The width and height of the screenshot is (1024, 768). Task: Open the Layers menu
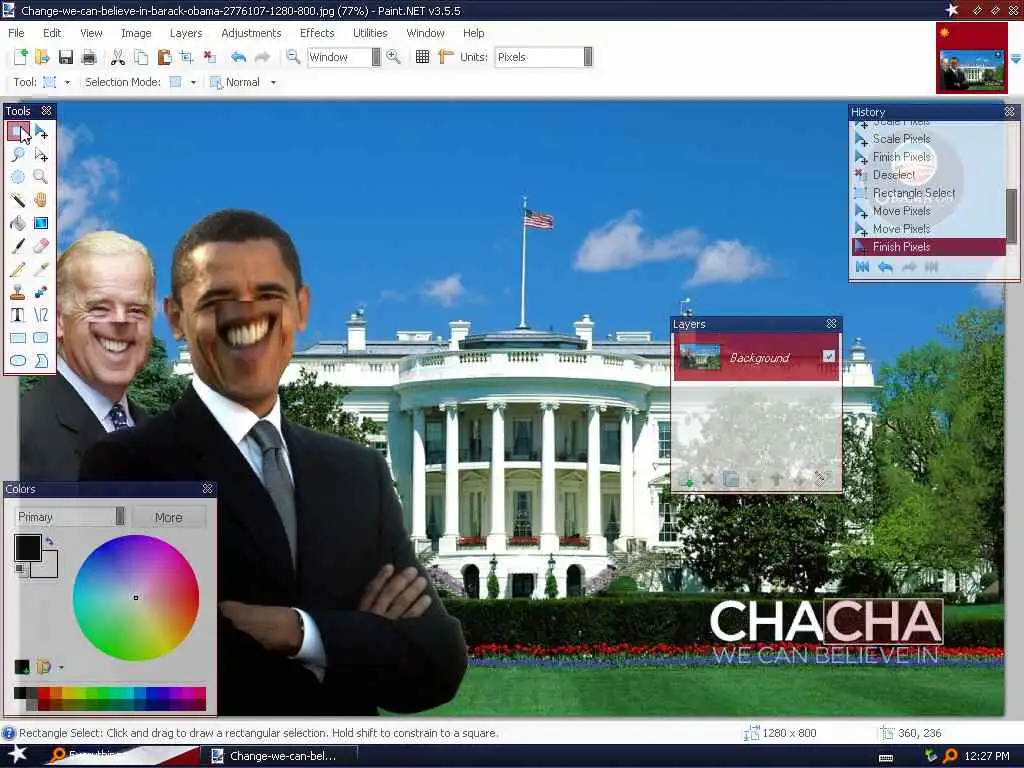click(186, 33)
